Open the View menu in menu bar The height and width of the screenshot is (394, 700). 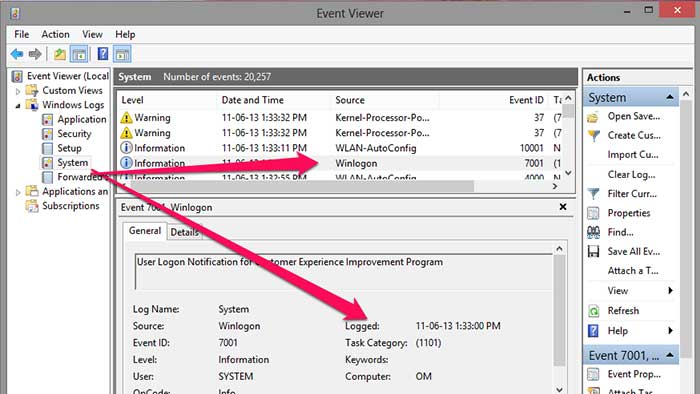(x=92, y=34)
